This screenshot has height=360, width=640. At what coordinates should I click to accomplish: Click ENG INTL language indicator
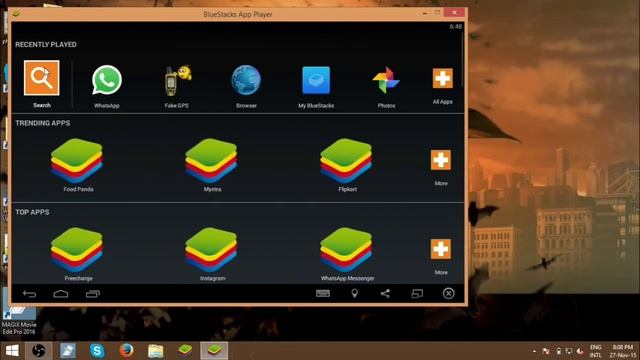(x=596, y=351)
